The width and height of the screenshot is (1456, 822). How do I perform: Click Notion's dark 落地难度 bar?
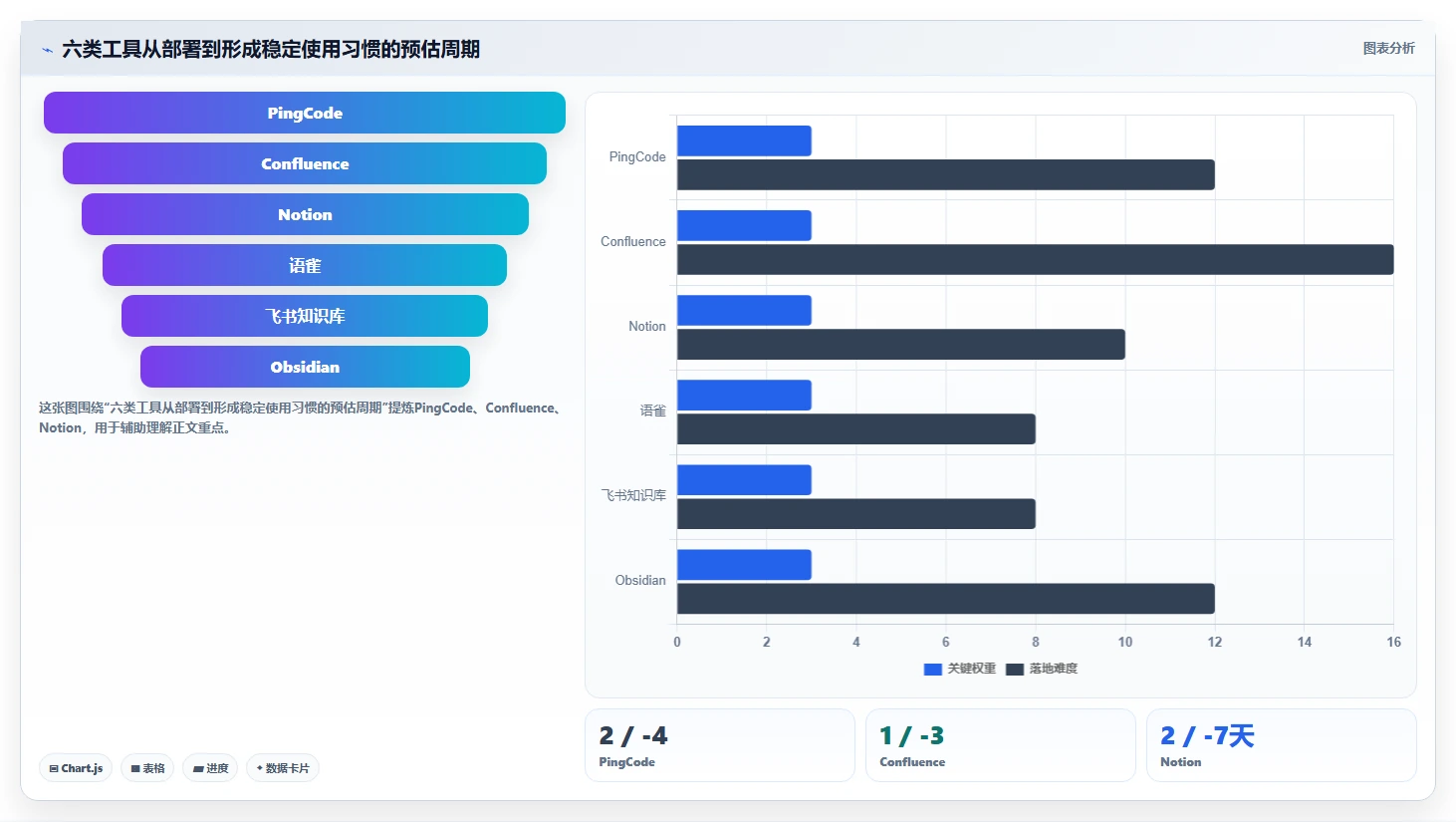click(901, 344)
